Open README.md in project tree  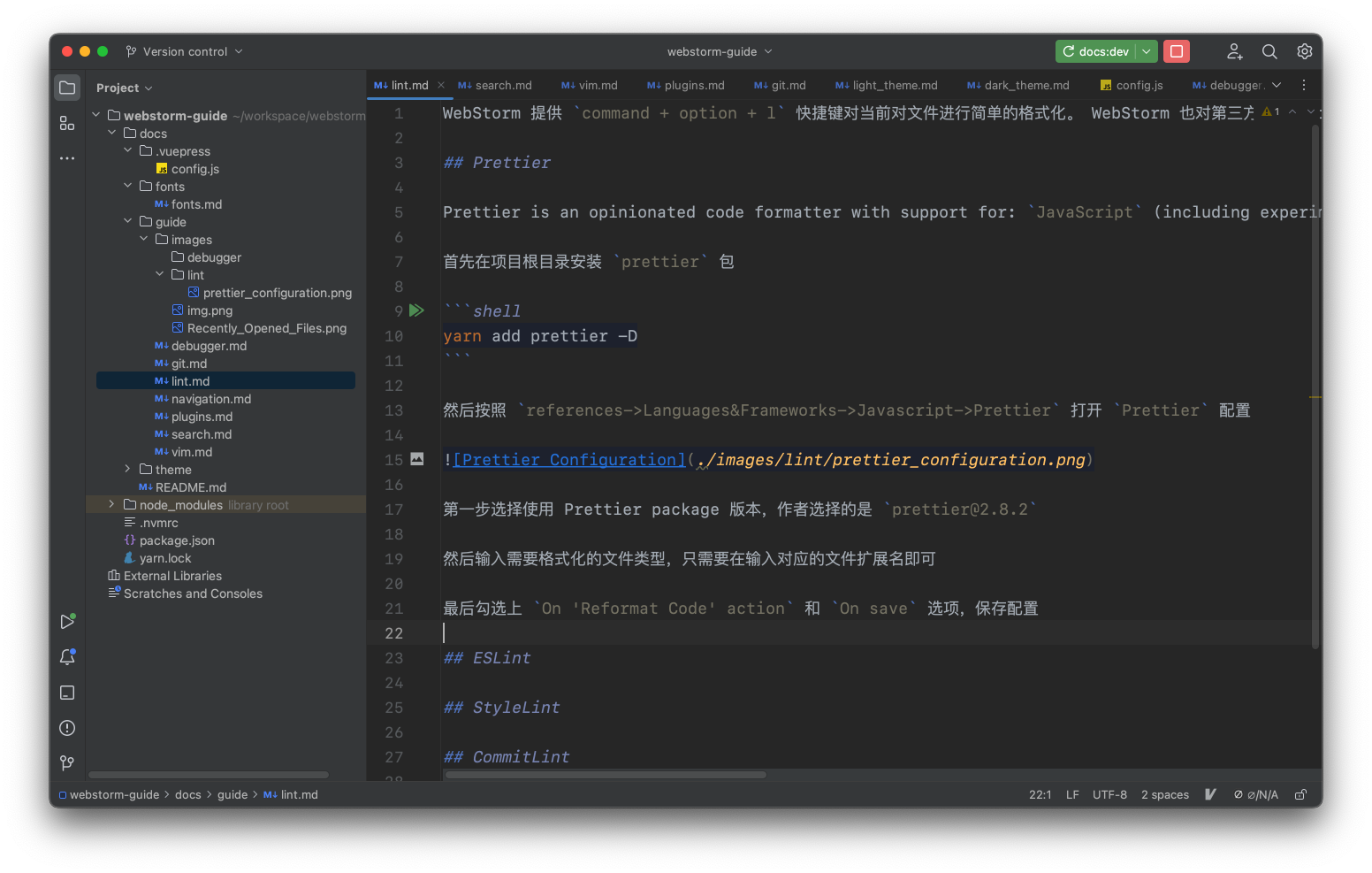pyautogui.click(x=183, y=486)
